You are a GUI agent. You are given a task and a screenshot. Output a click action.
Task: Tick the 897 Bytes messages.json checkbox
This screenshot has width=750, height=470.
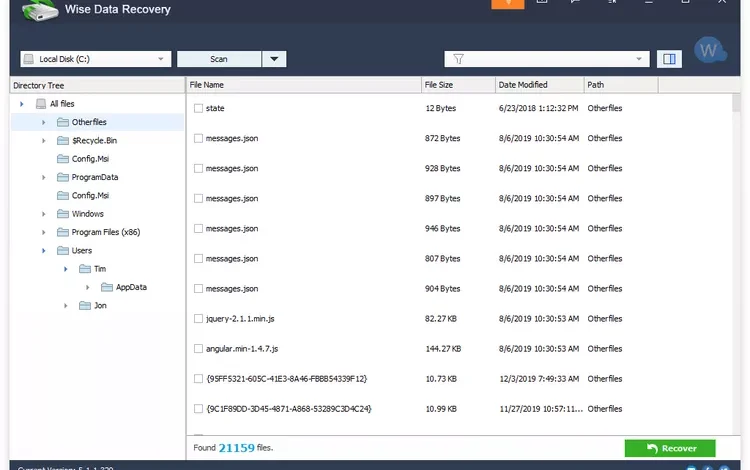pyautogui.click(x=199, y=198)
